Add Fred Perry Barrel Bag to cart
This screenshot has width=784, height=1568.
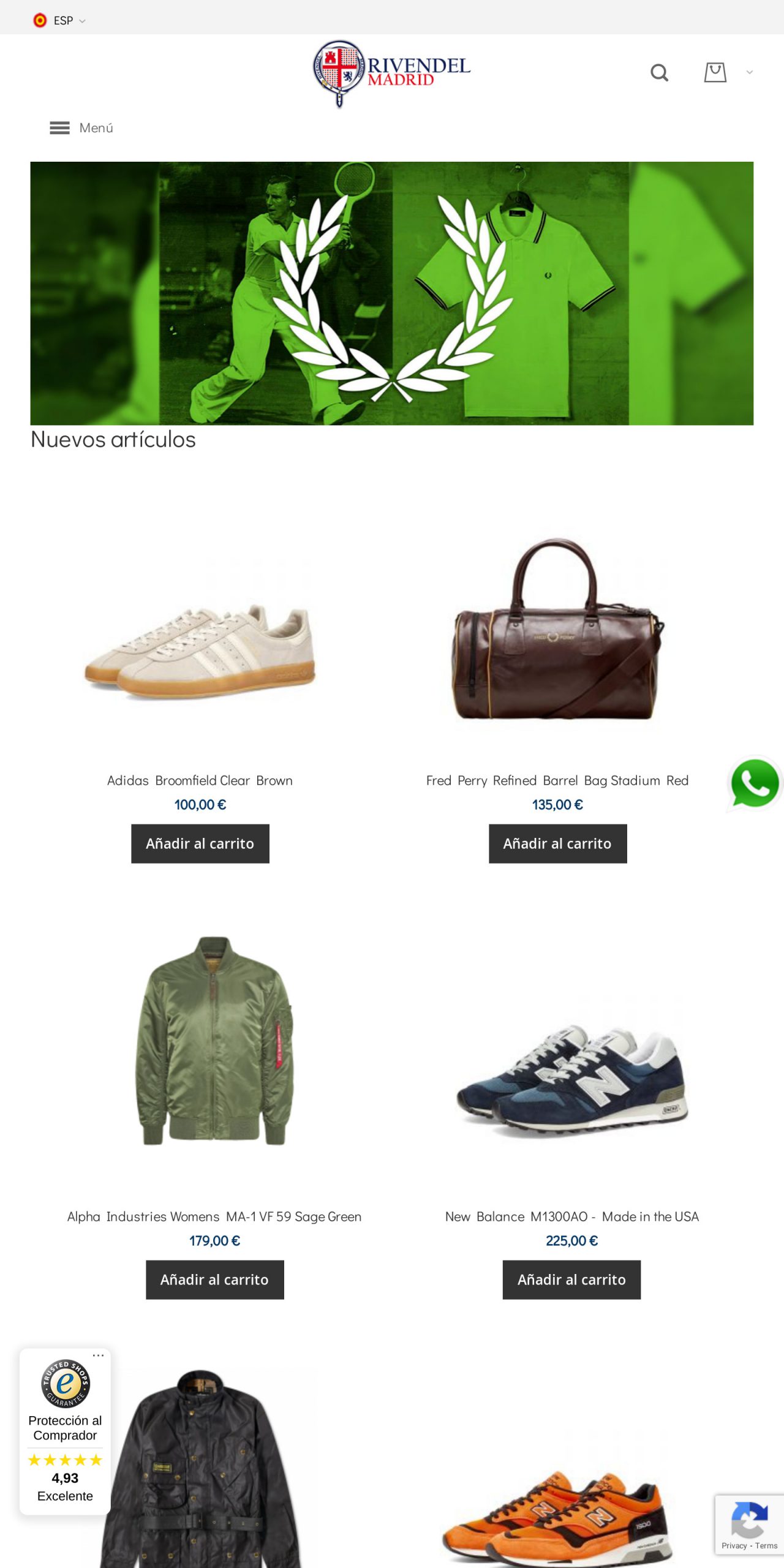pos(557,843)
